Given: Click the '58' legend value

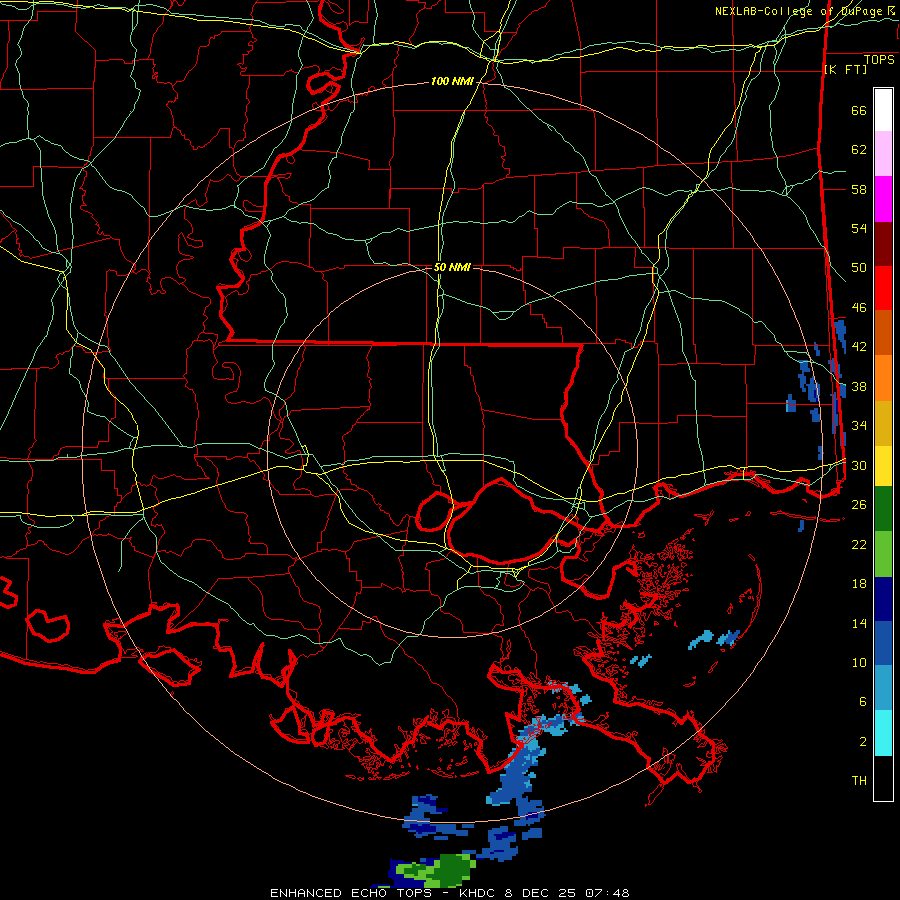Looking at the screenshot, I should coord(859,189).
